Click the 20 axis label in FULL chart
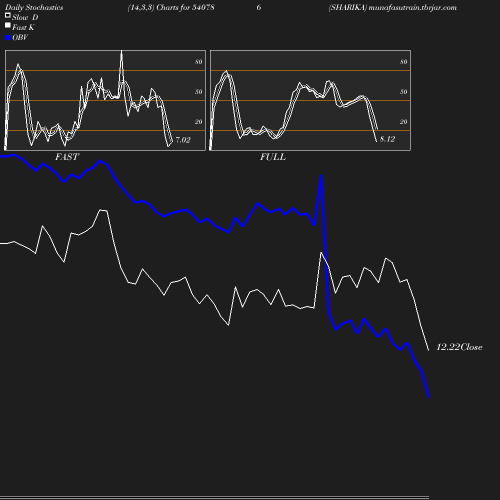 pos(404,122)
